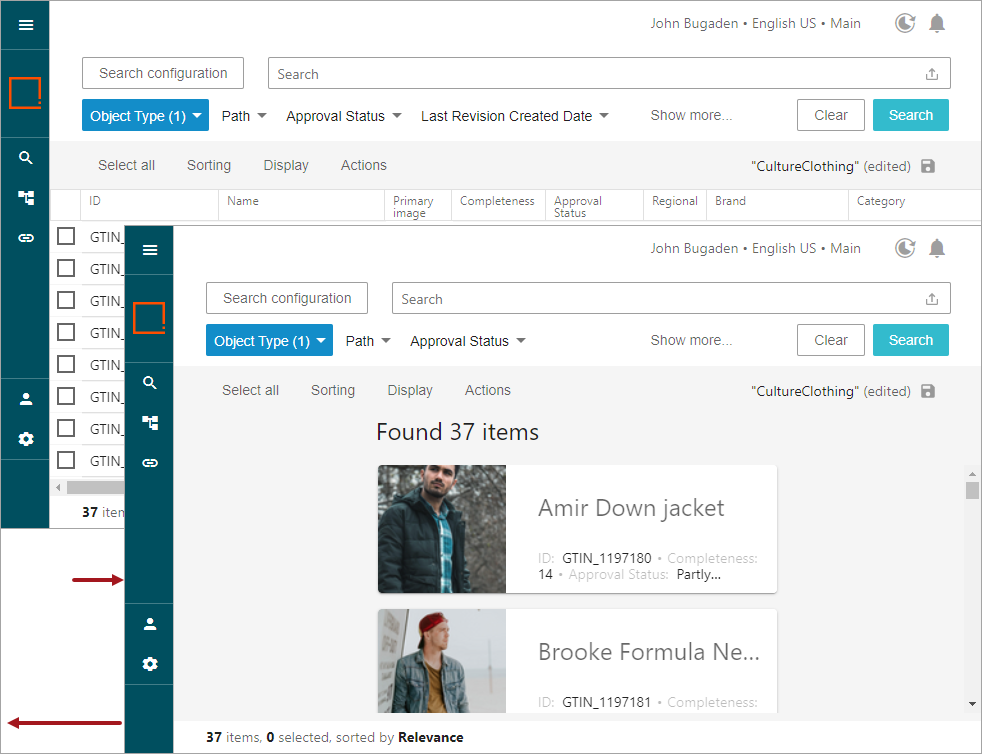This screenshot has height=754, width=982.
Task: Click the magnifier search icon in background sidebar
Action: click(26, 158)
